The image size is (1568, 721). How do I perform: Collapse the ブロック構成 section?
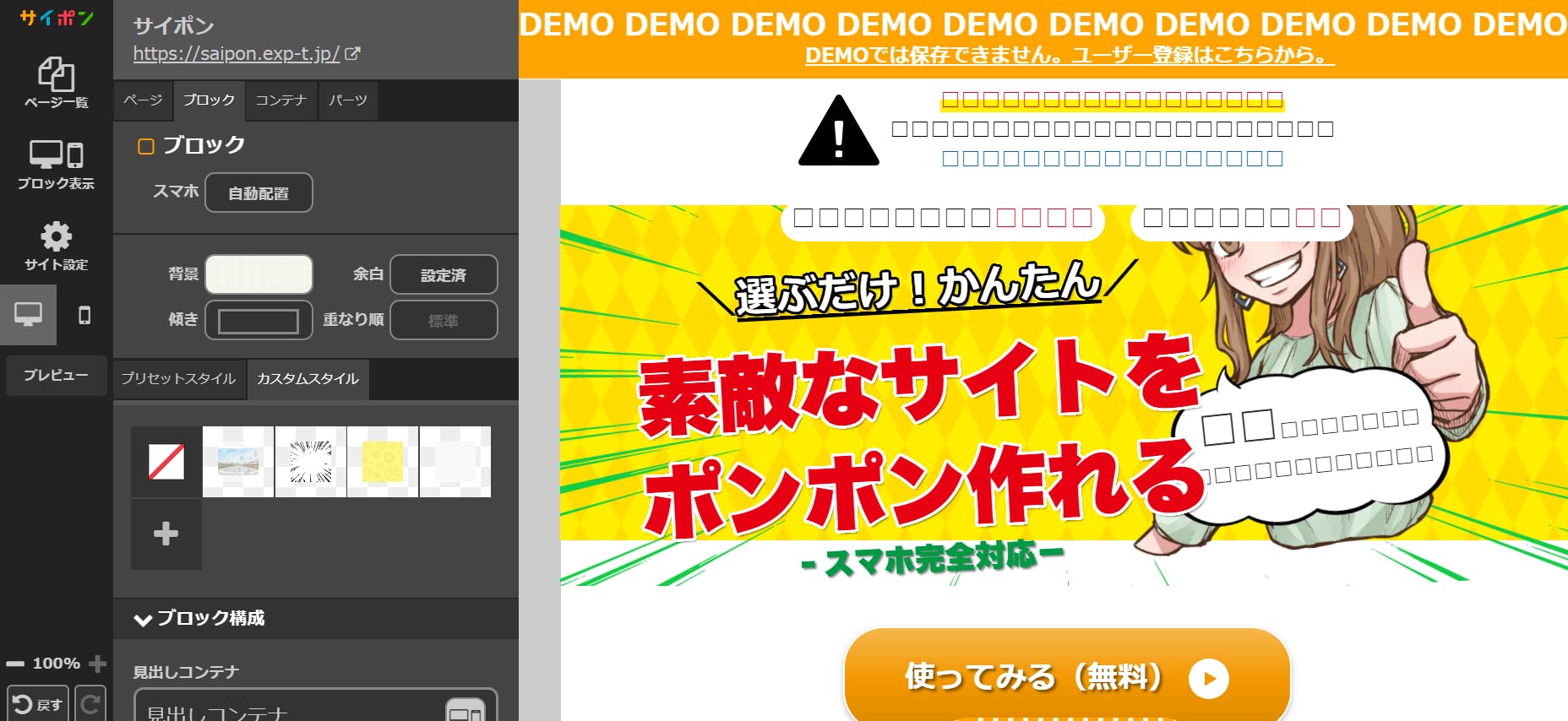coord(143,619)
